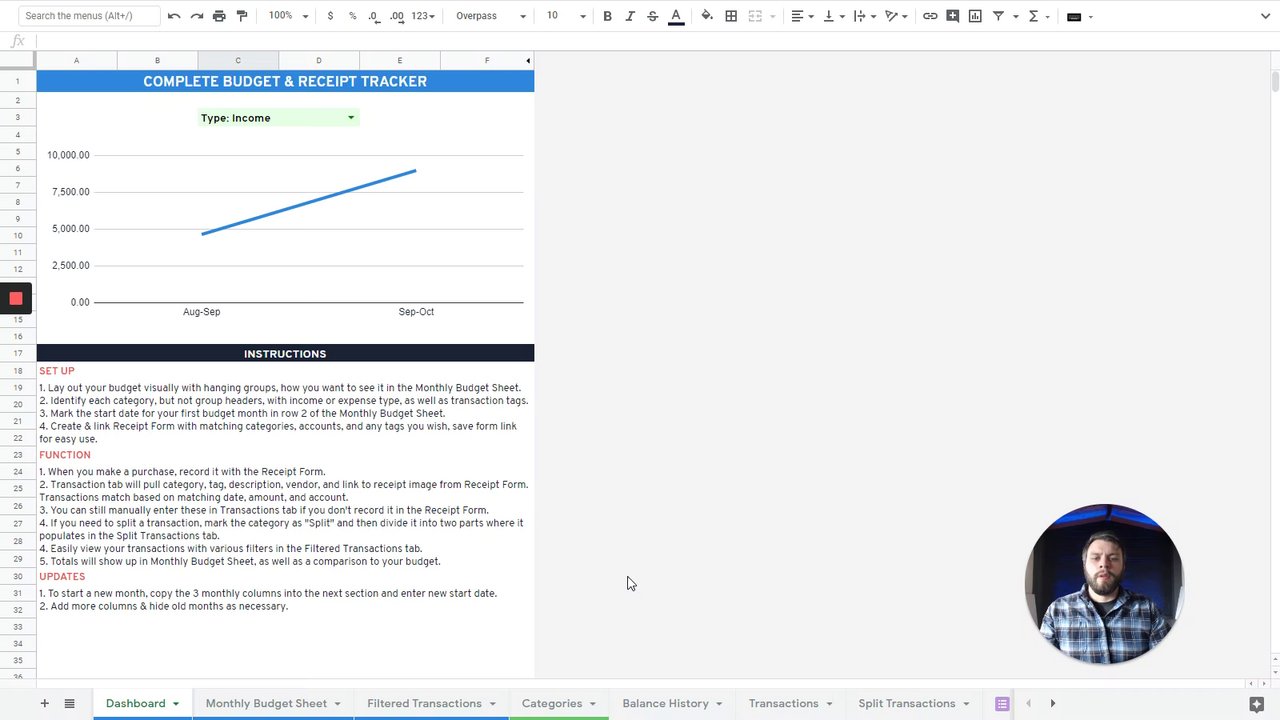The height and width of the screenshot is (720, 1280).
Task: Switch to the Filtered Transactions tab
Action: [x=424, y=703]
